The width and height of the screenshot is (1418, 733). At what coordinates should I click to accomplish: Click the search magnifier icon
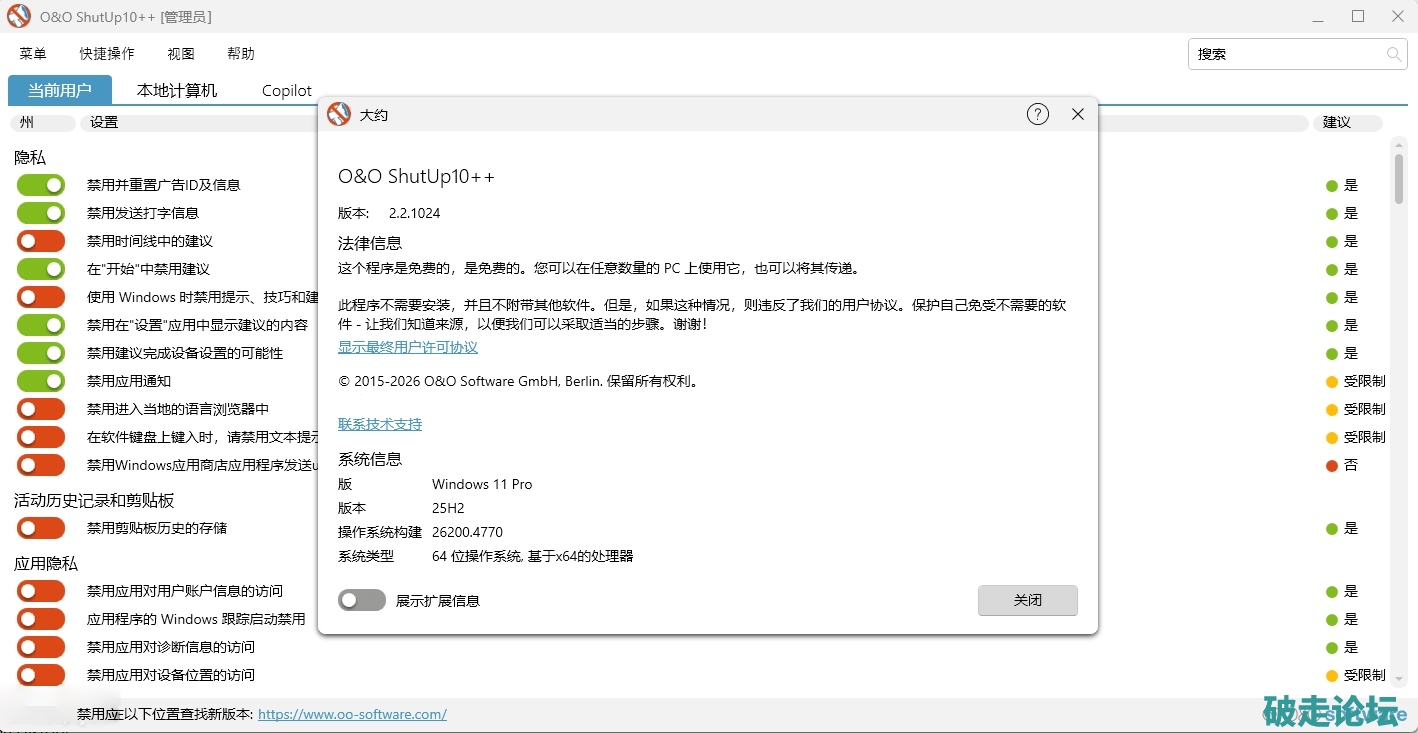pos(1394,54)
